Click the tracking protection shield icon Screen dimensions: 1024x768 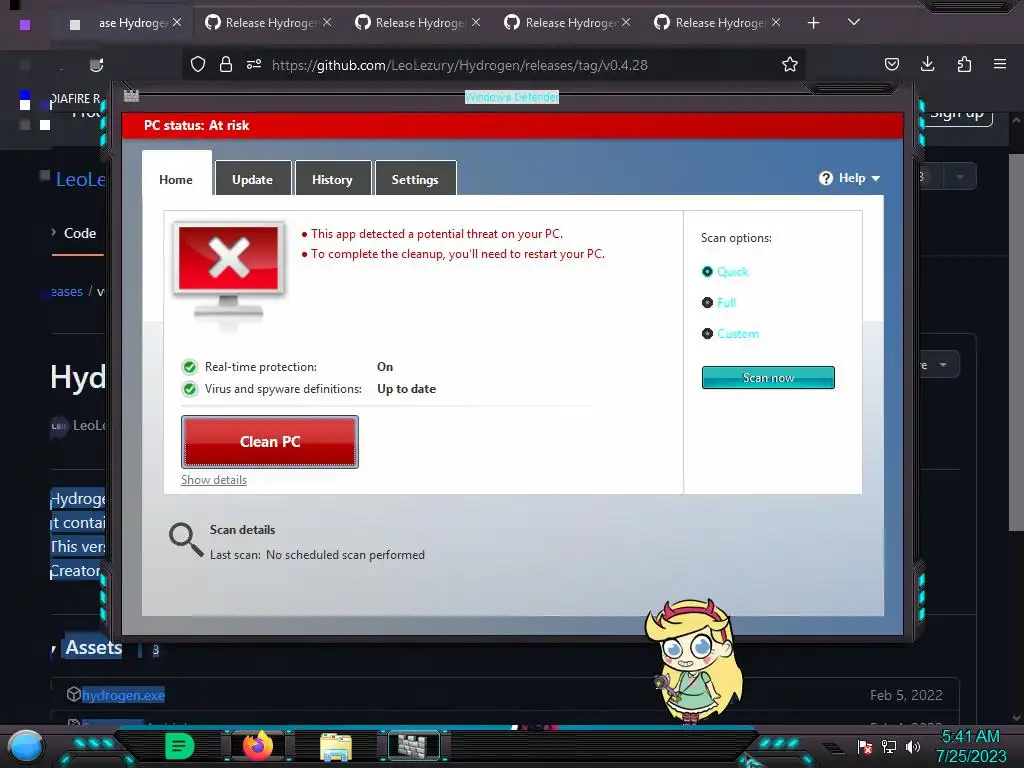coord(198,64)
